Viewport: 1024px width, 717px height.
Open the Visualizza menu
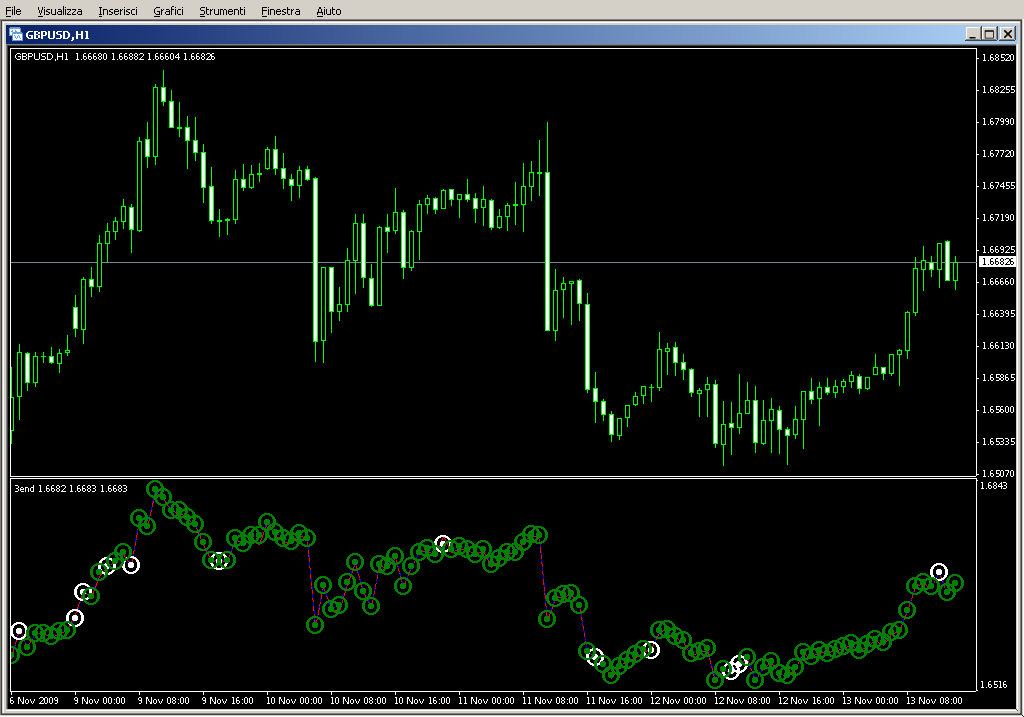60,11
